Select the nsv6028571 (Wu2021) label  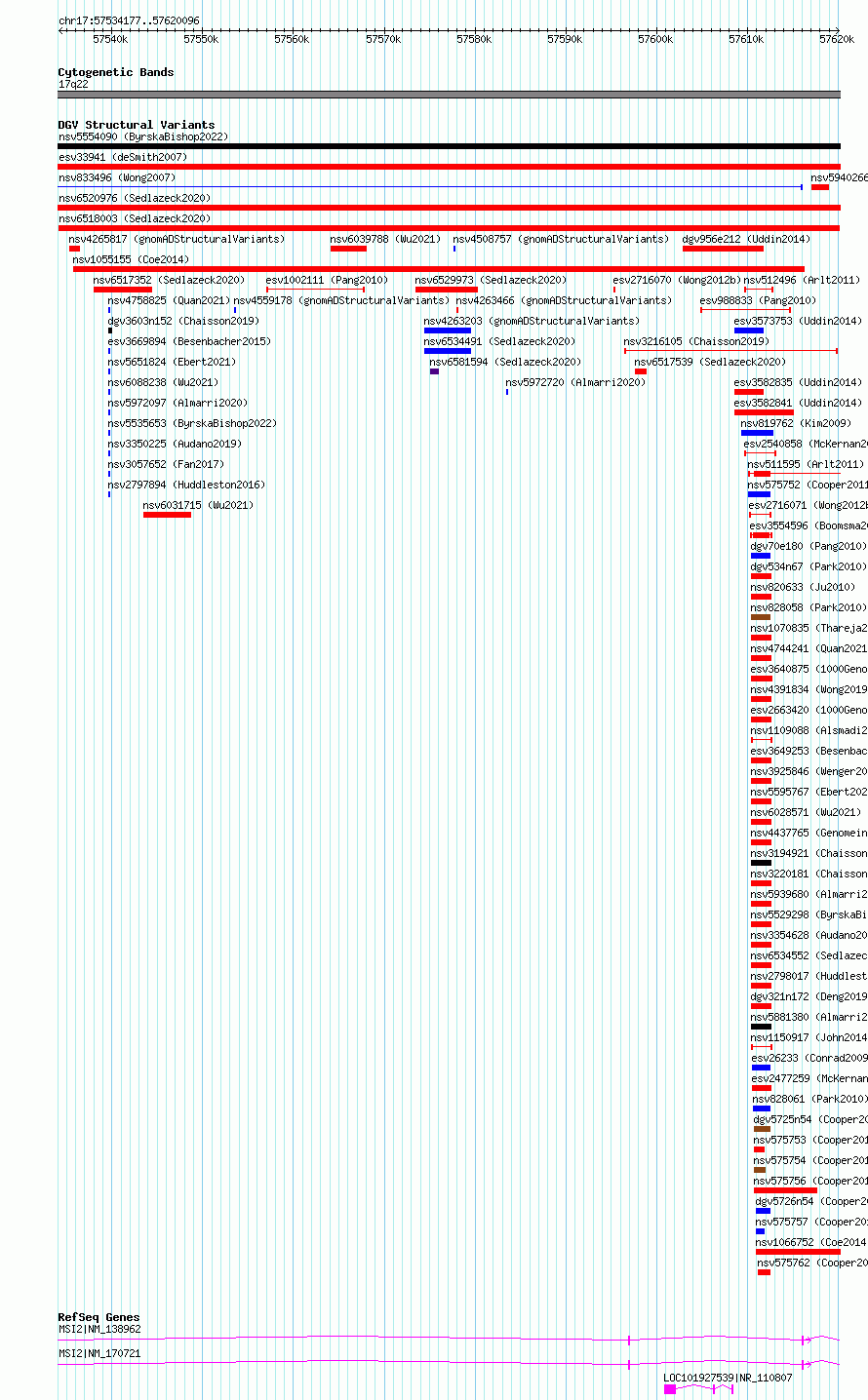pos(807,812)
